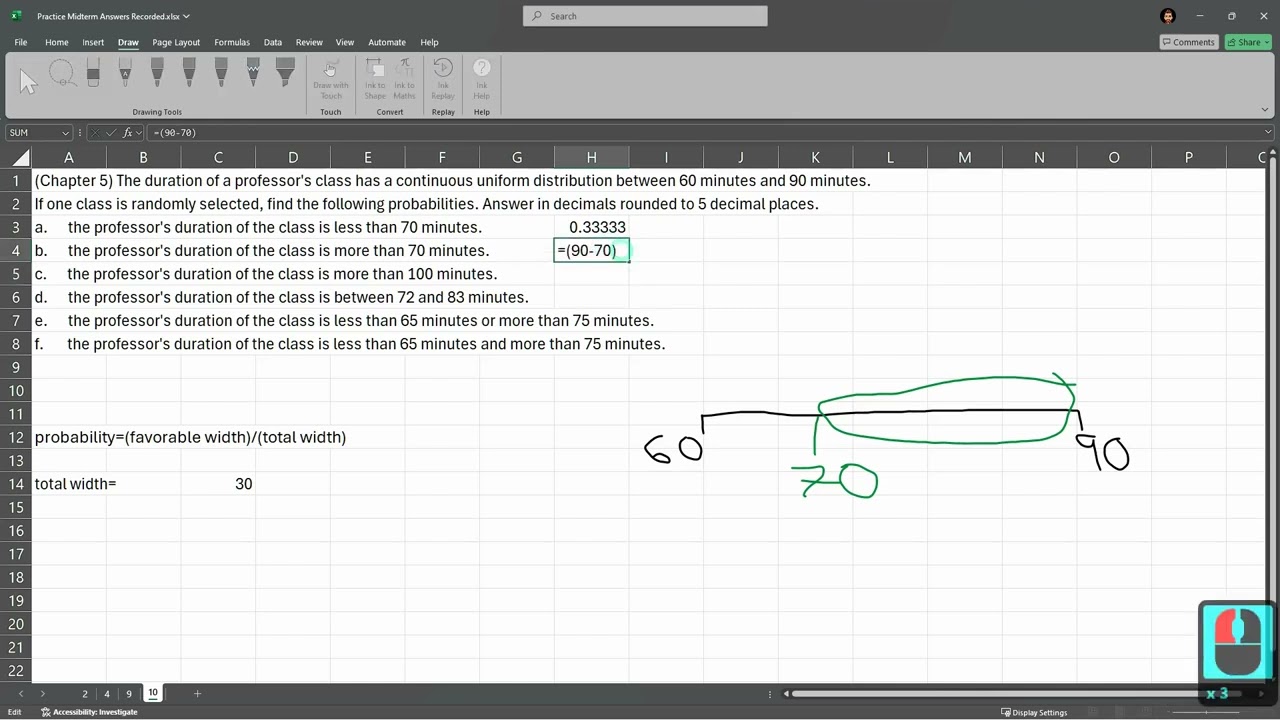The height and width of the screenshot is (720, 1280).
Task: Select the Eraser drawing tool
Action: tap(93, 72)
